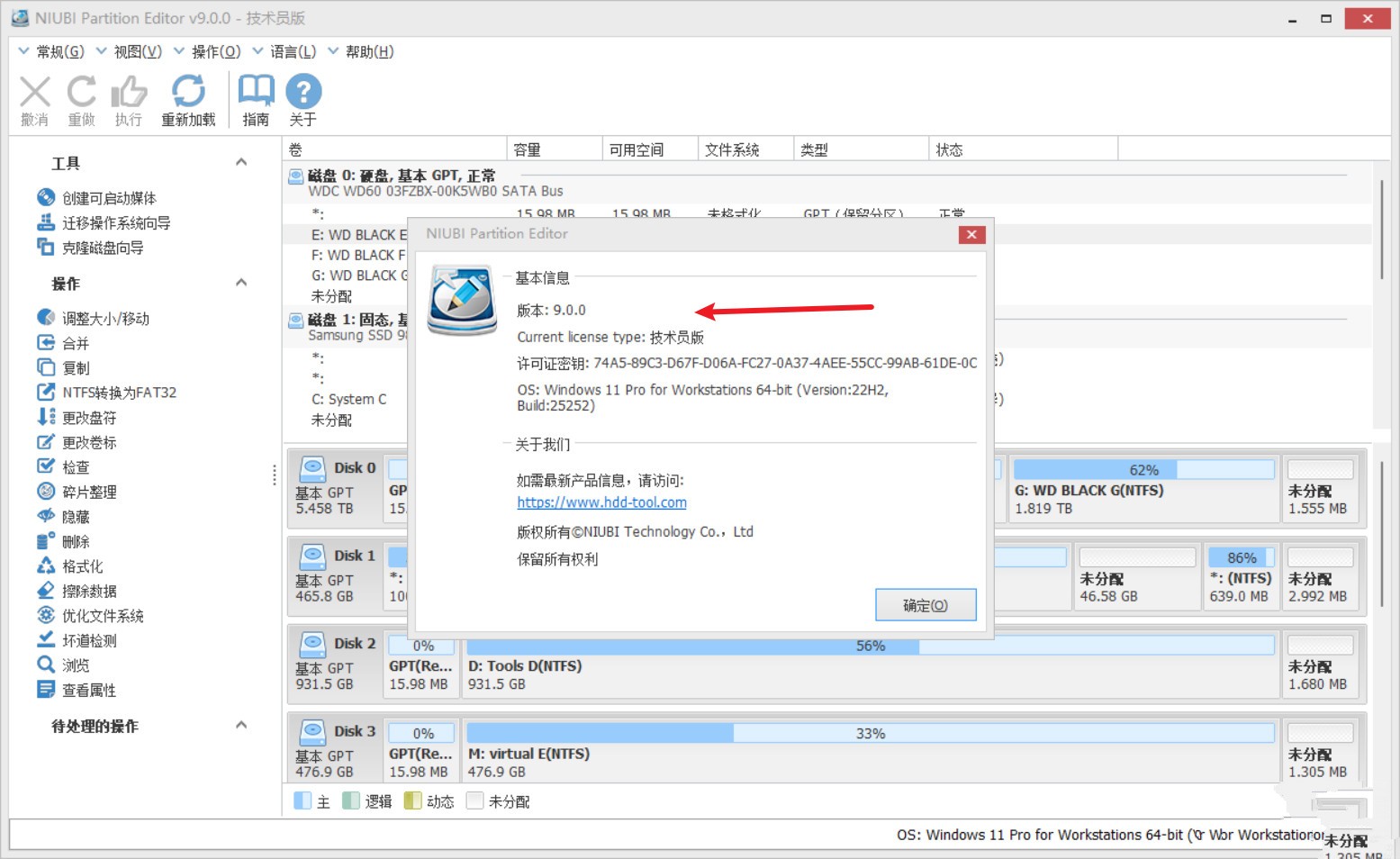
Task: Click the 动态 (Dynamic) legend color swatch
Action: [413, 800]
